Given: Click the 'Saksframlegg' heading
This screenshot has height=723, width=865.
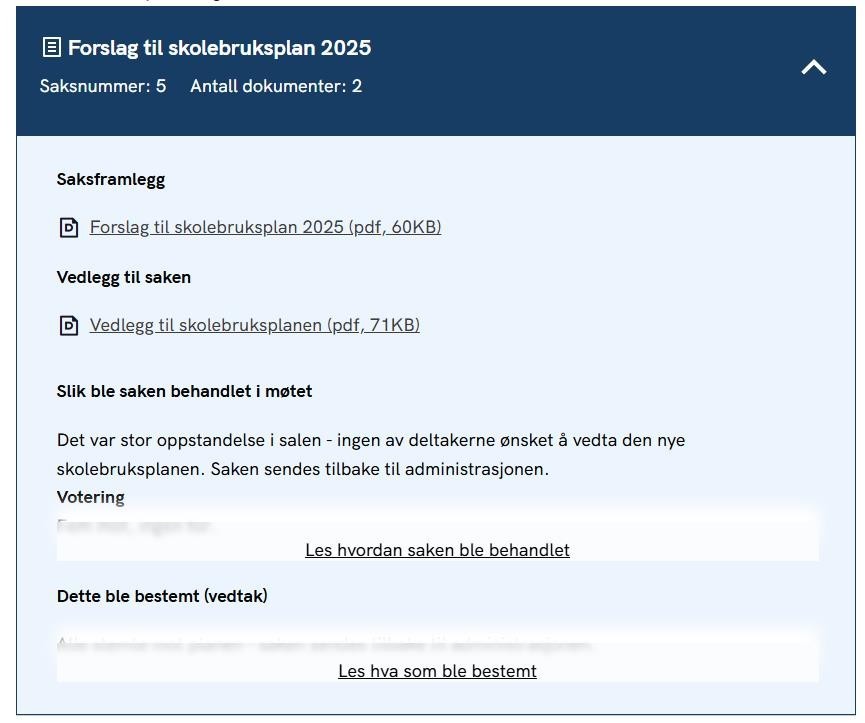Looking at the screenshot, I should click(x=111, y=180).
